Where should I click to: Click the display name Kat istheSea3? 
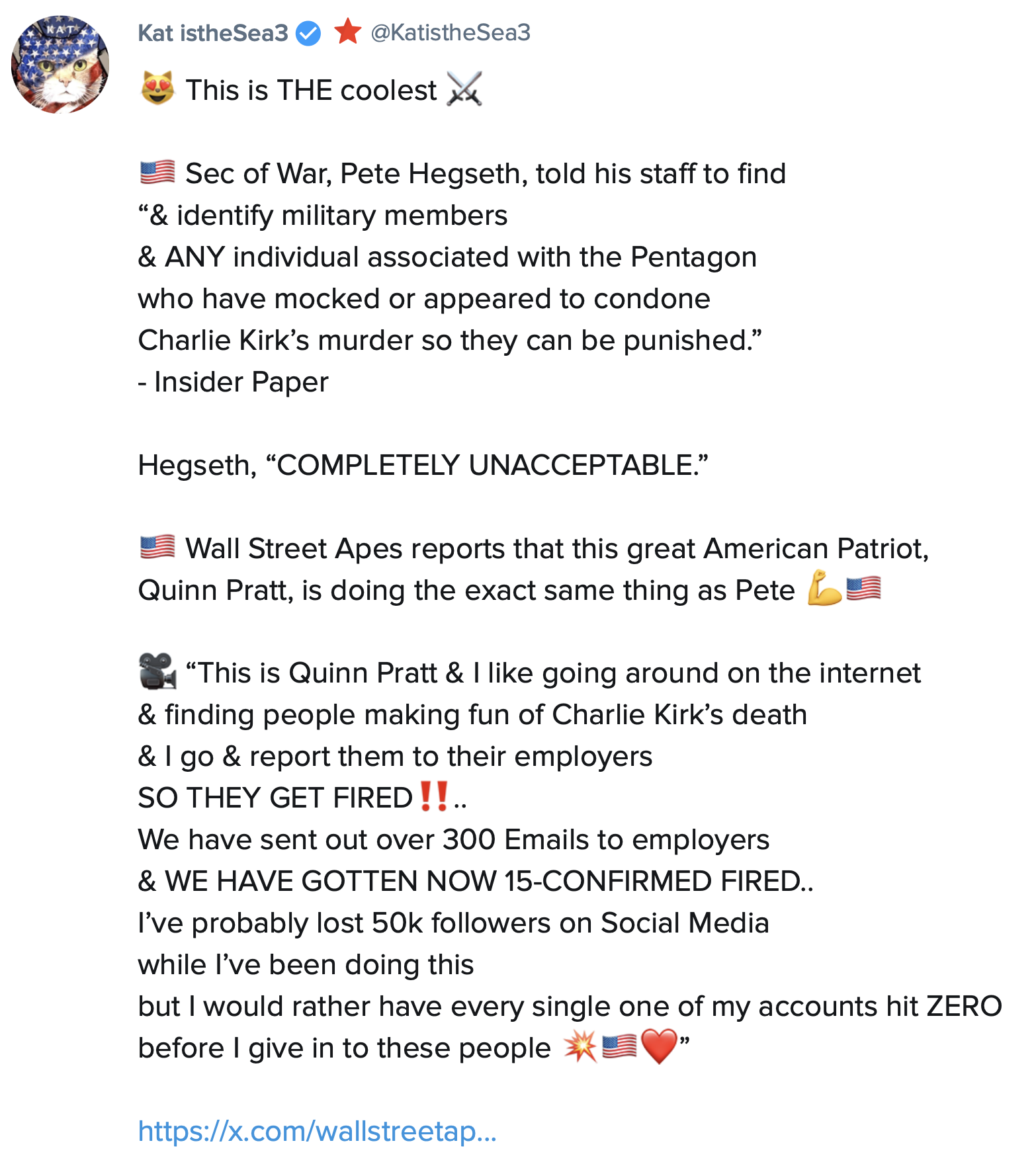point(213,32)
